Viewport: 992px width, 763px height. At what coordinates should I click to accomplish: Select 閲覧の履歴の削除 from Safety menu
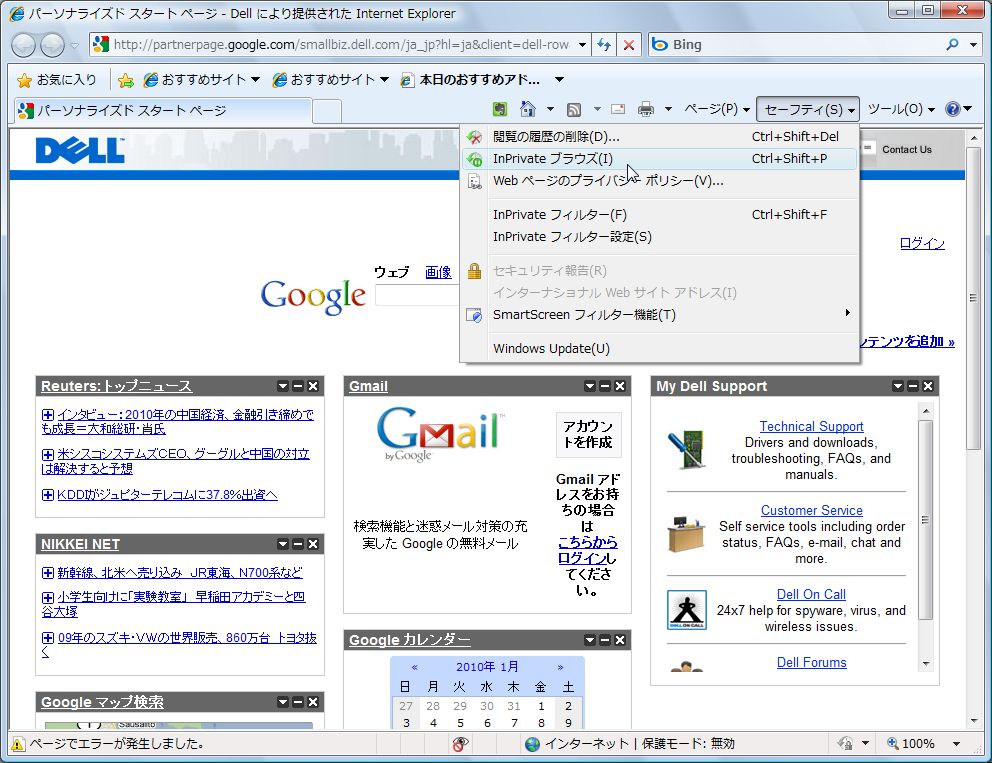point(660,137)
